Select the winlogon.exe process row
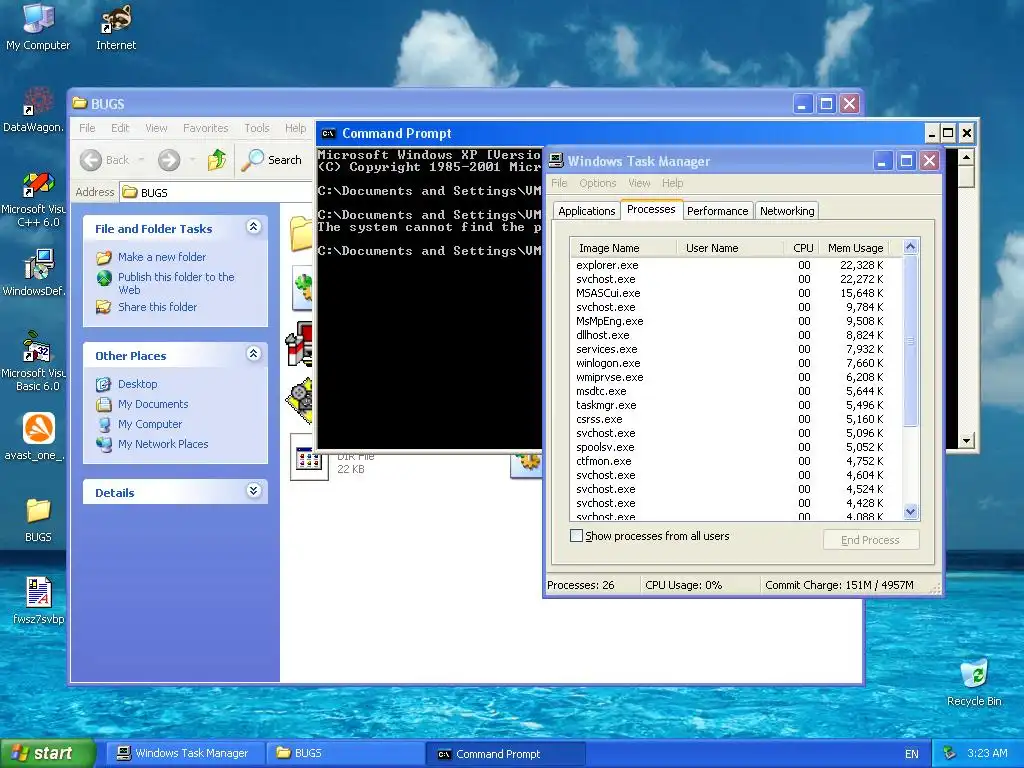Viewport: 1024px width, 768px height. pos(736,363)
